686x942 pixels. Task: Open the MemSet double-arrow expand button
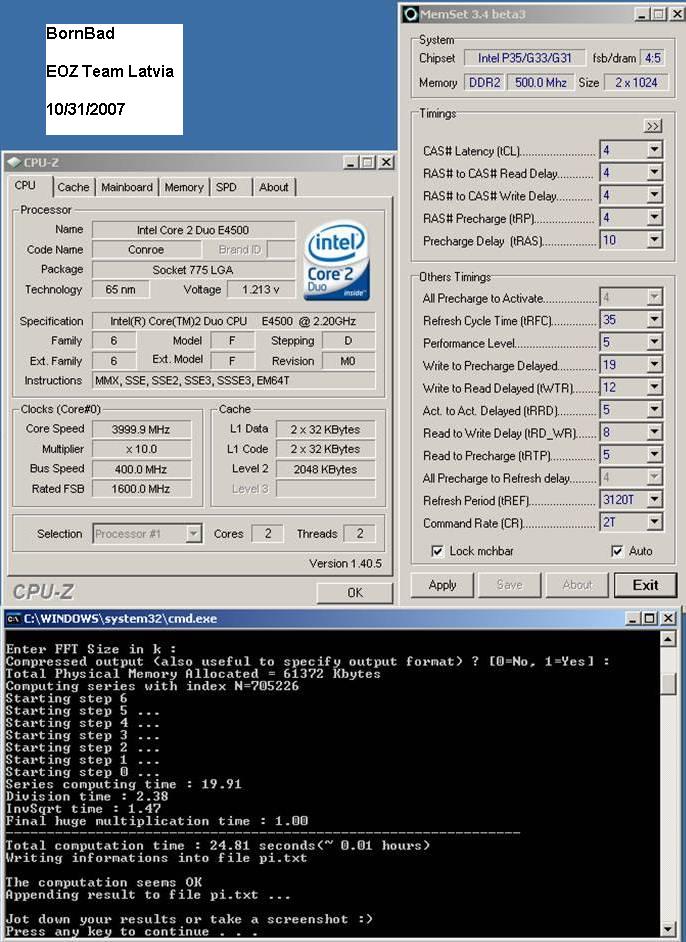pyautogui.click(x=652, y=126)
